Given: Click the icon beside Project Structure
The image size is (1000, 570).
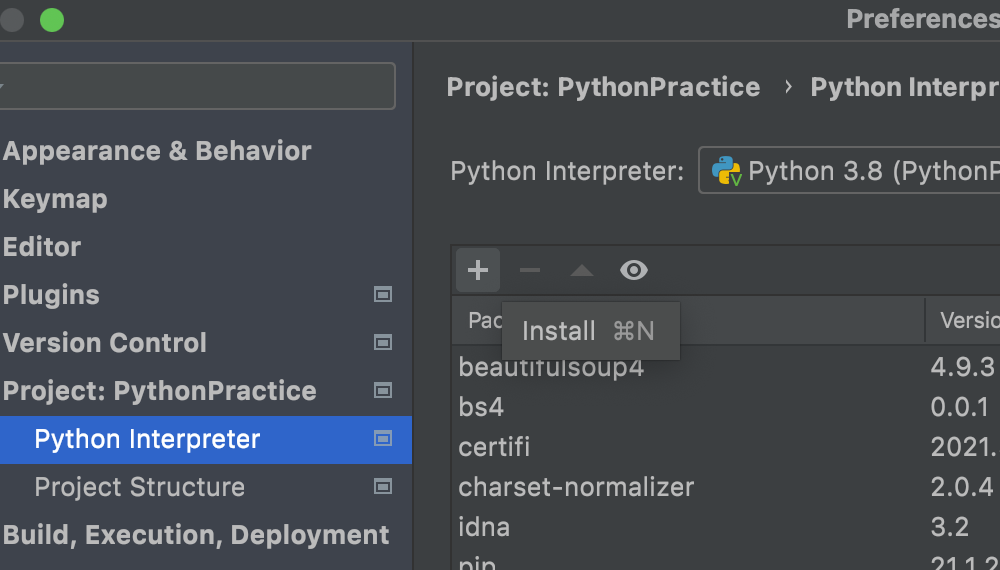Looking at the screenshot, I should click(x=382, y=487).
